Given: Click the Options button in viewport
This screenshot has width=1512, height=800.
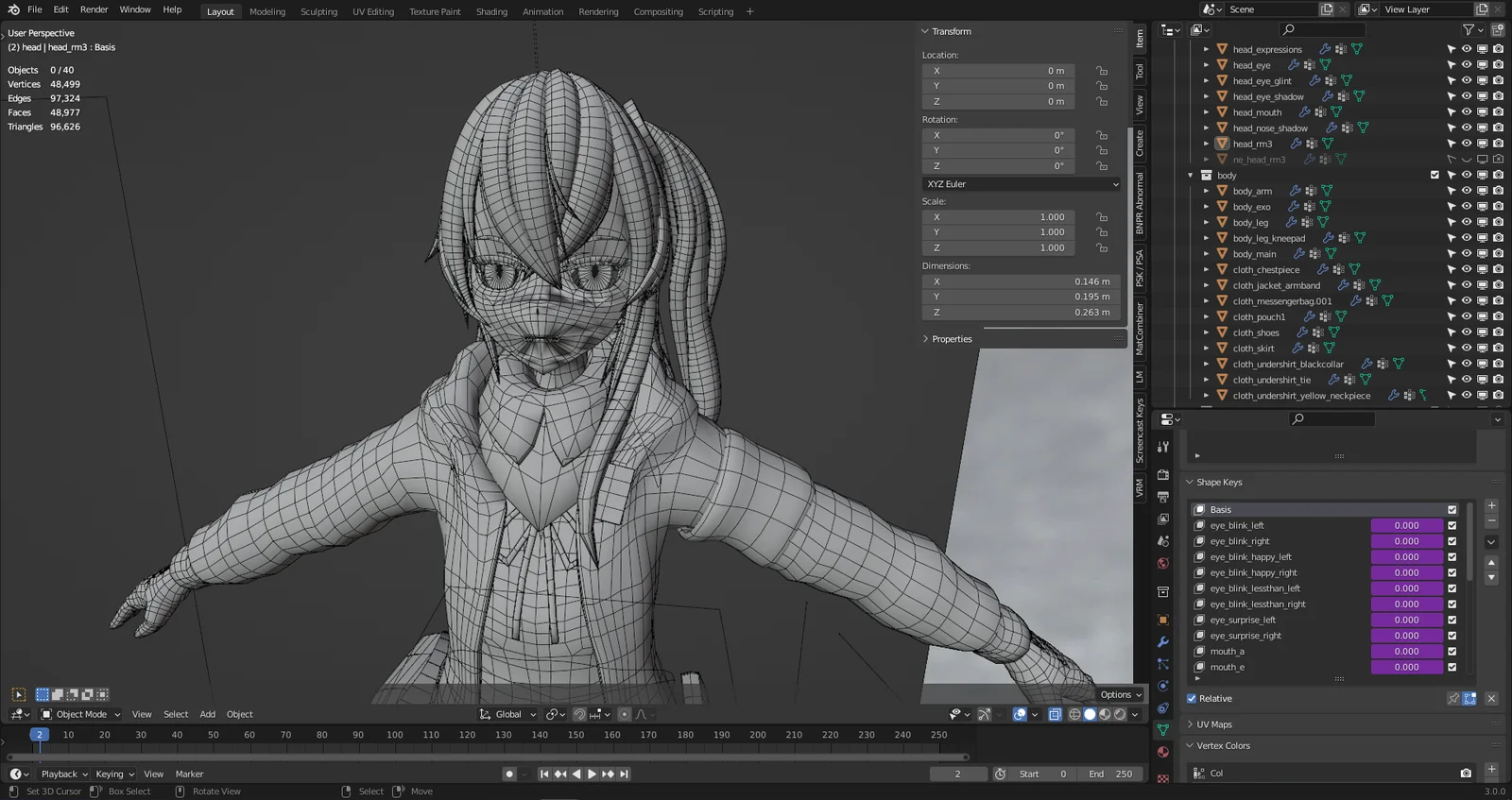Looking at the screenshot, I should click(x=1120, y=695).
